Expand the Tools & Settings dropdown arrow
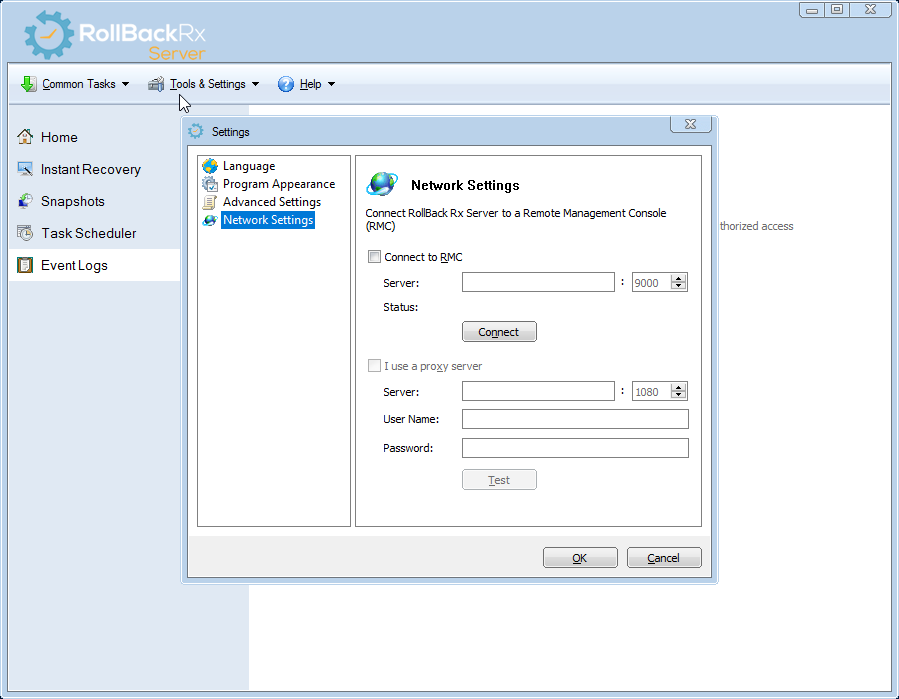This screenshot has height=699, width=899. (x=255, y=84)
